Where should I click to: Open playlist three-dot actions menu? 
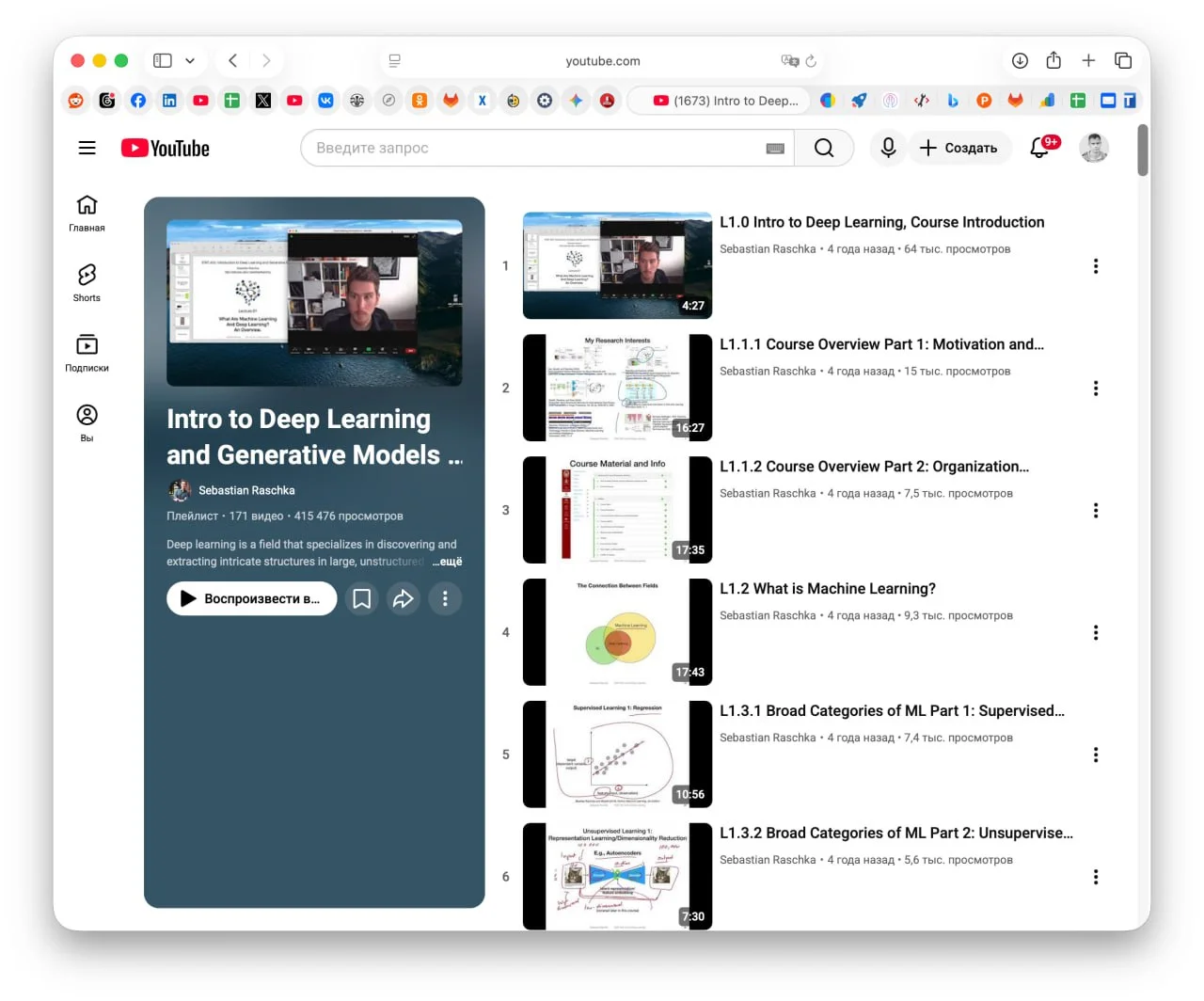(x=445, y=598)
